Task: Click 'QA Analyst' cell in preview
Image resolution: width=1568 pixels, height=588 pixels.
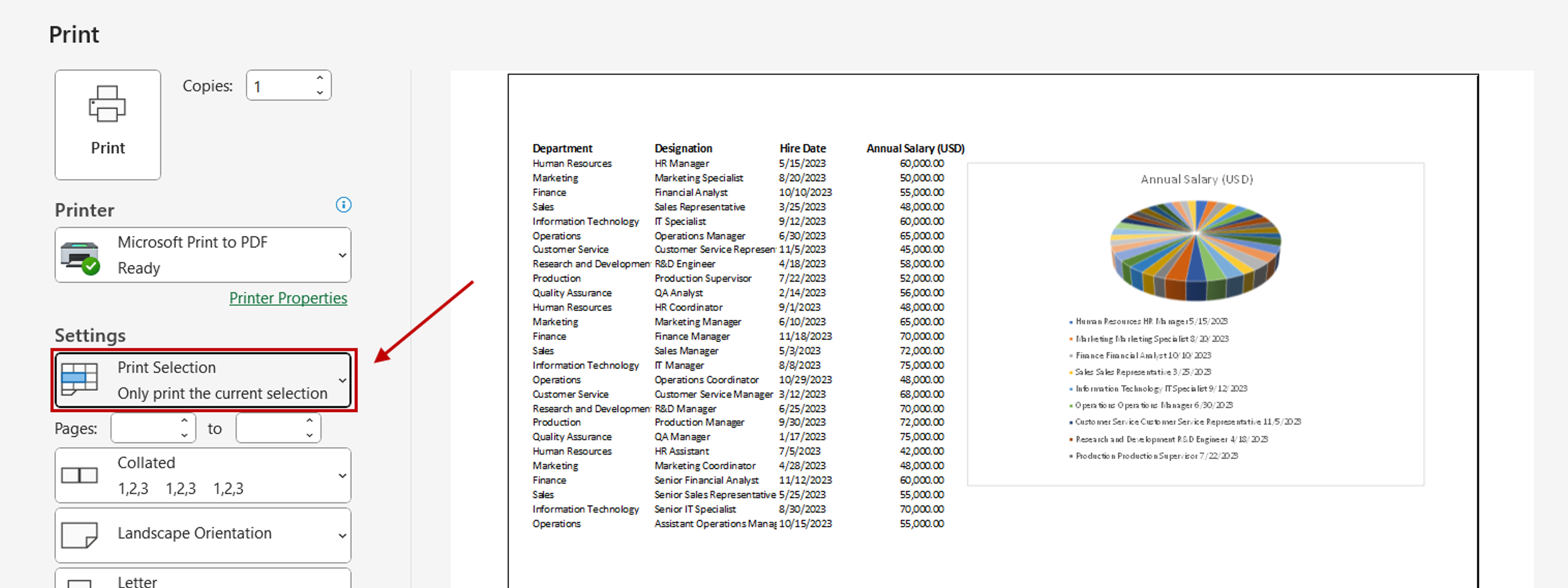Action: [x=679, y=293]
